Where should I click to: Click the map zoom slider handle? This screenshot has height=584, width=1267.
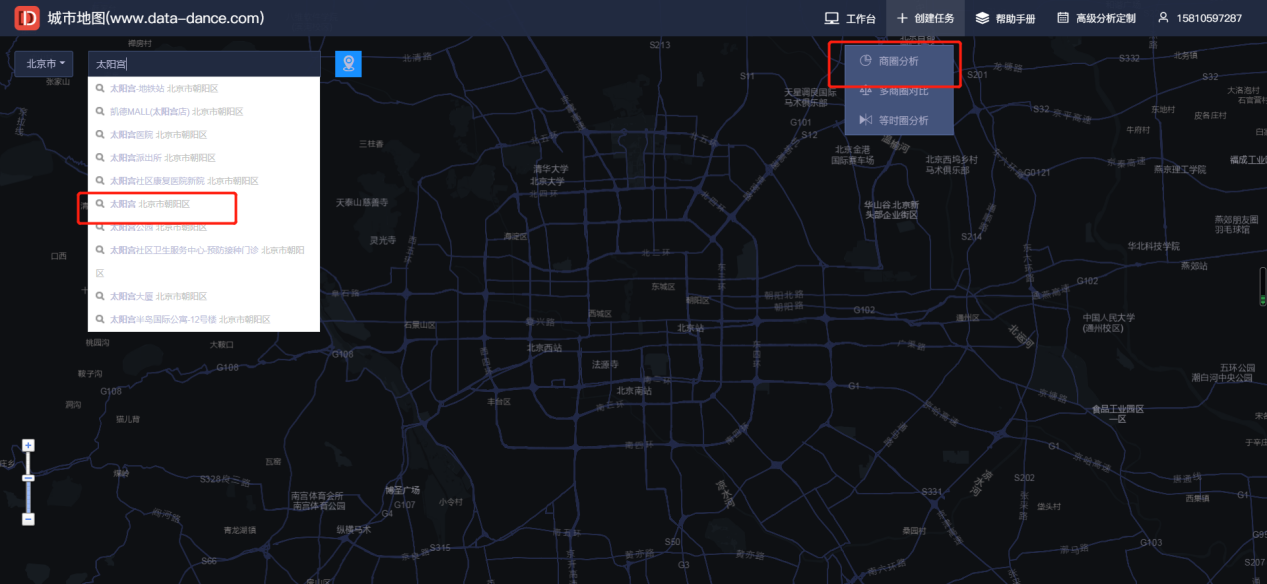point(28,478)
